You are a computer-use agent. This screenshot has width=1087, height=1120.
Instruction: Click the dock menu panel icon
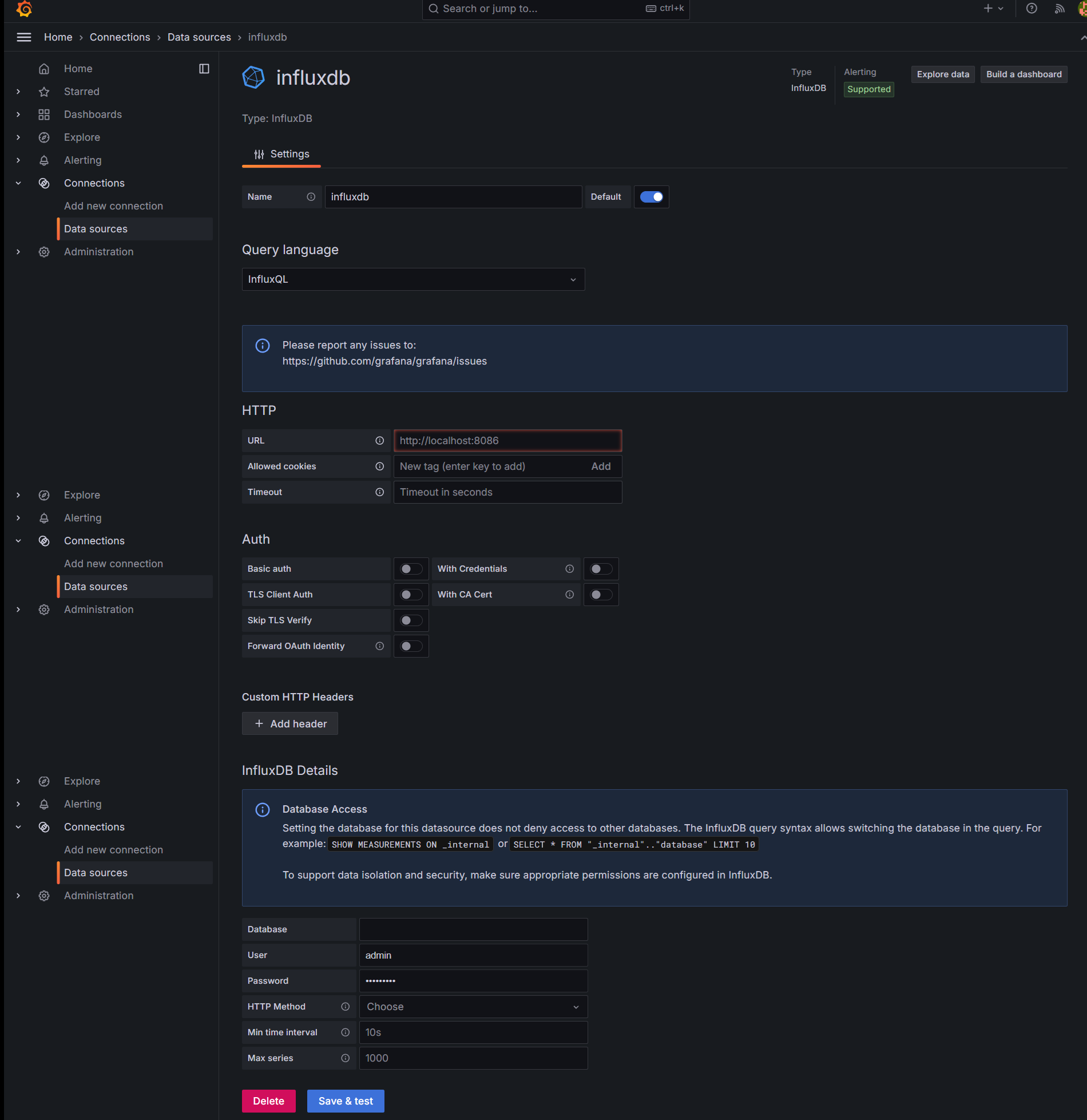click(204, 69)
